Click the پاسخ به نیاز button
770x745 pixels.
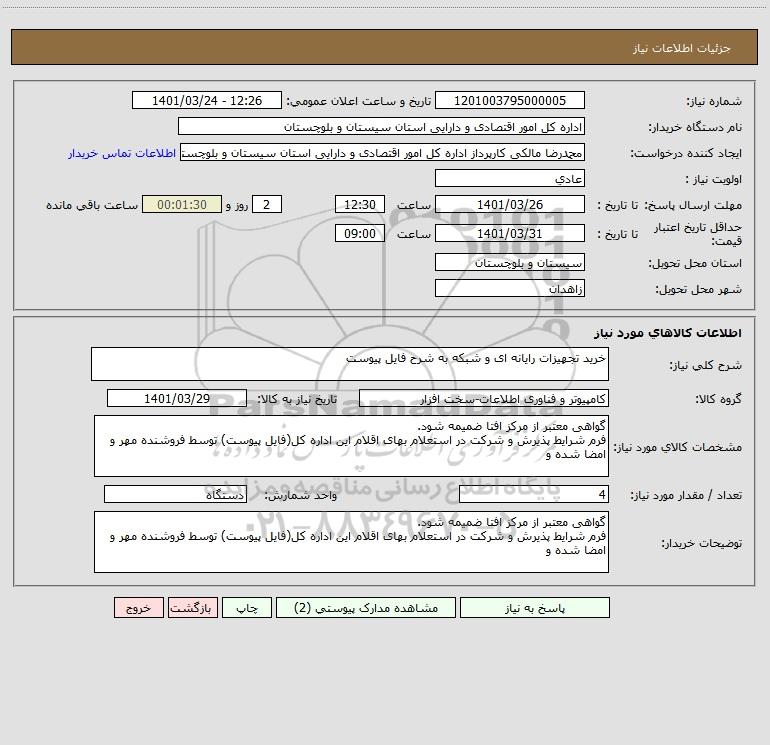(535, 607)
